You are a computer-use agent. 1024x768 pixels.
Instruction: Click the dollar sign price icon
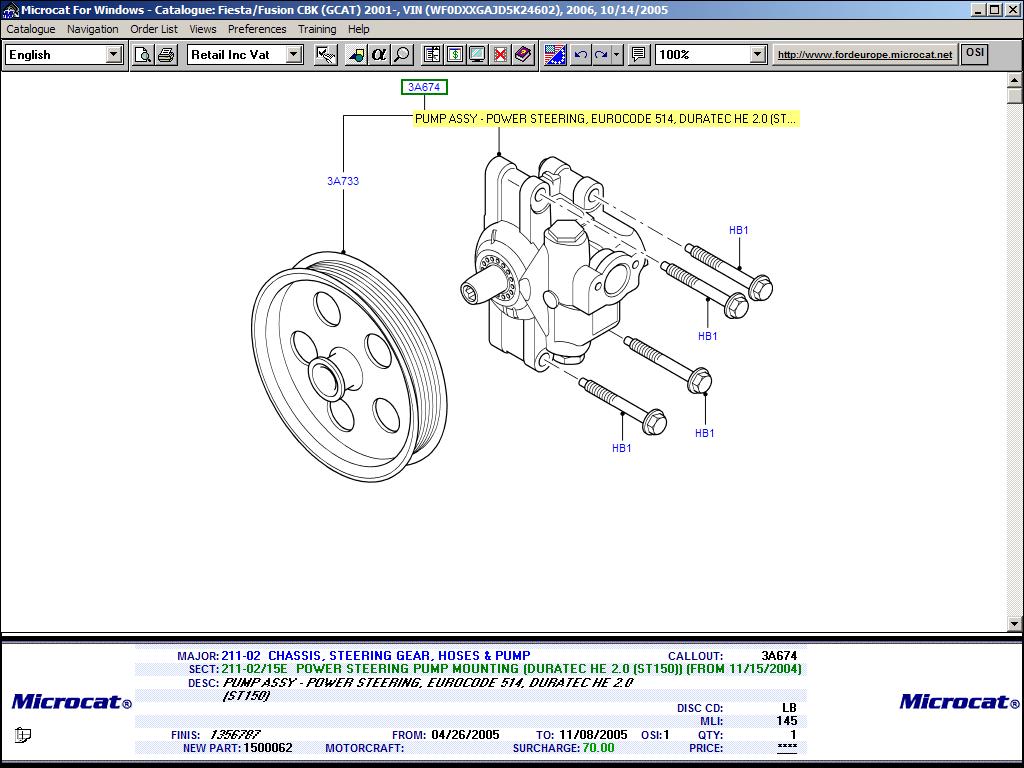pyautogui.click(x=455, y=55)
